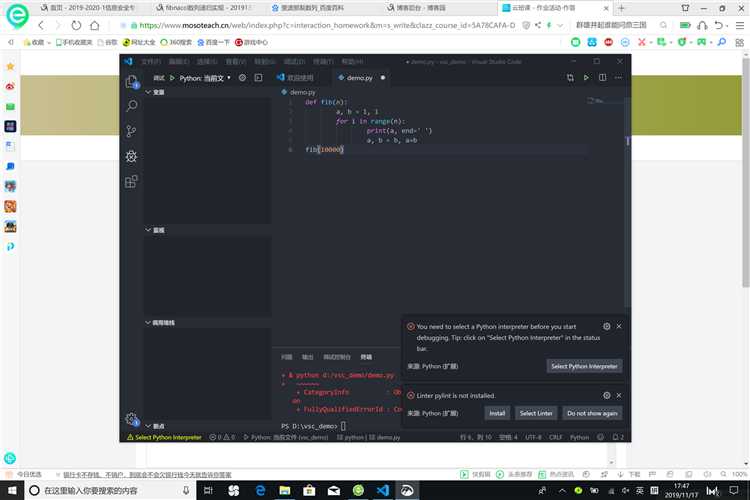Run Python file with editor play icon
Image resolution: width=750 pixels, height=500 pixels.
point(586,78)
